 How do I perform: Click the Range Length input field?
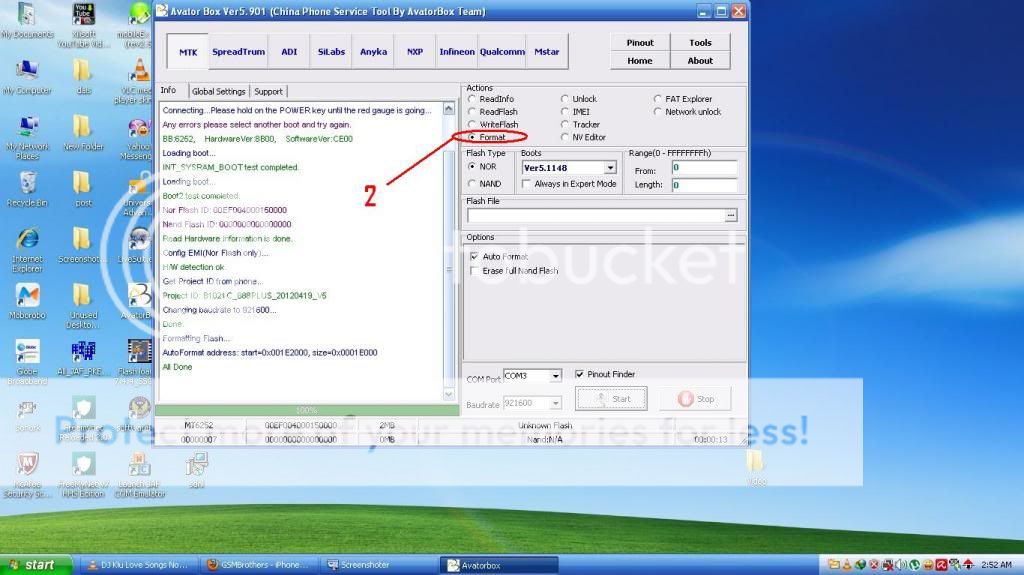coord(704,185)
